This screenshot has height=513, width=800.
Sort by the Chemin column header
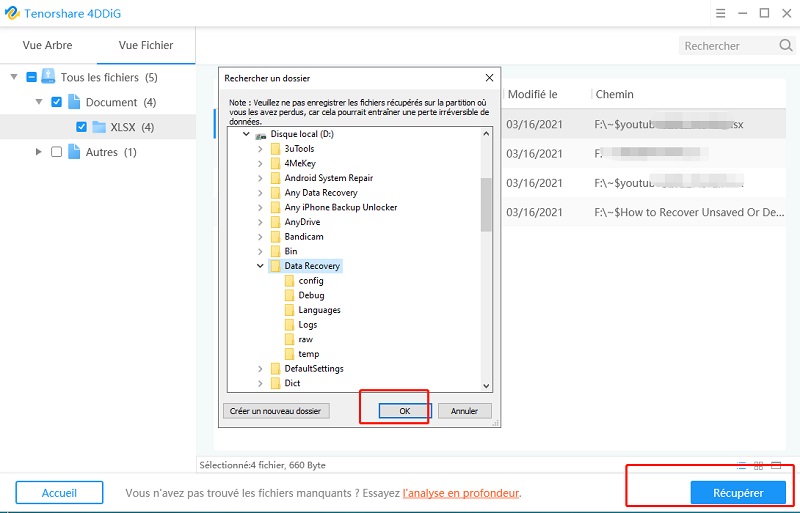click(614, 94)
